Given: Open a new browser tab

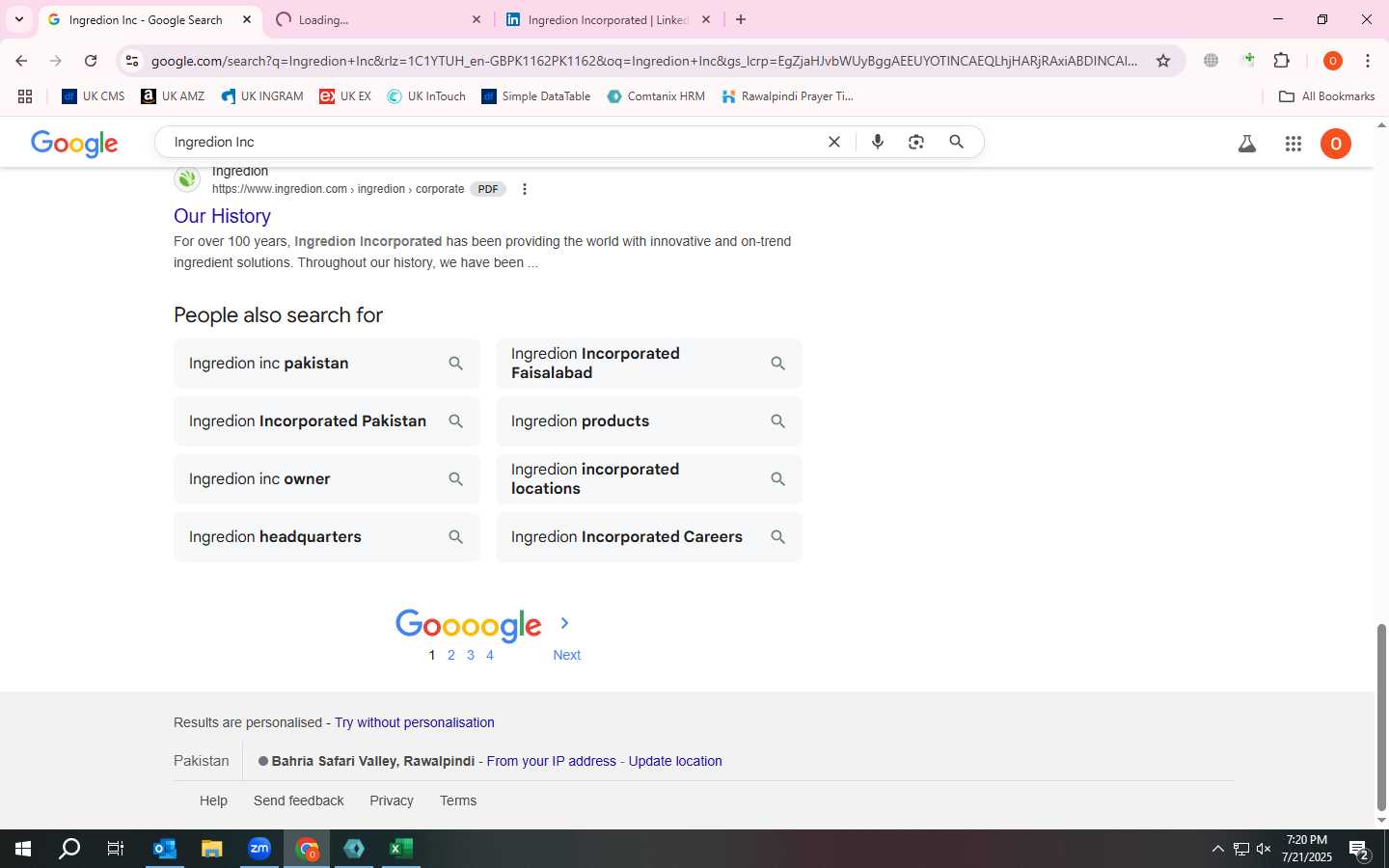Looking at the screenshot, I should click(x=741, y=19).
